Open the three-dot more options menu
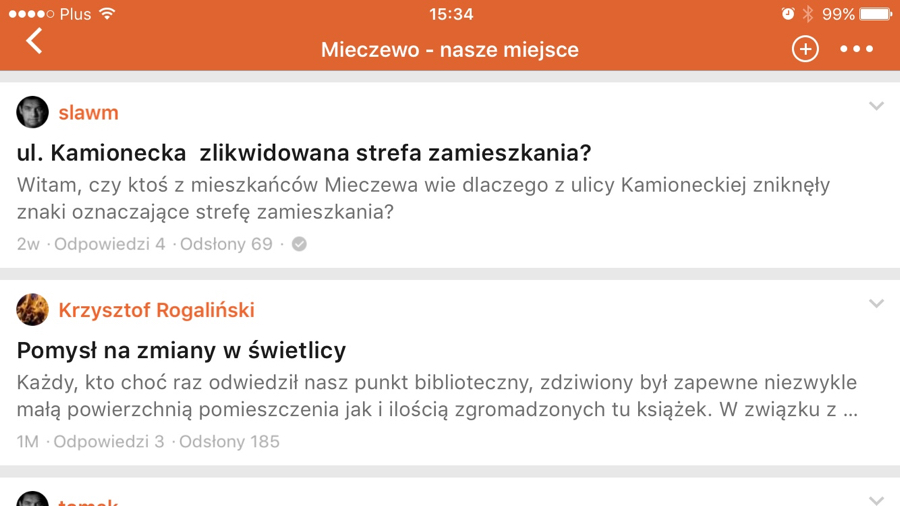 856,49
